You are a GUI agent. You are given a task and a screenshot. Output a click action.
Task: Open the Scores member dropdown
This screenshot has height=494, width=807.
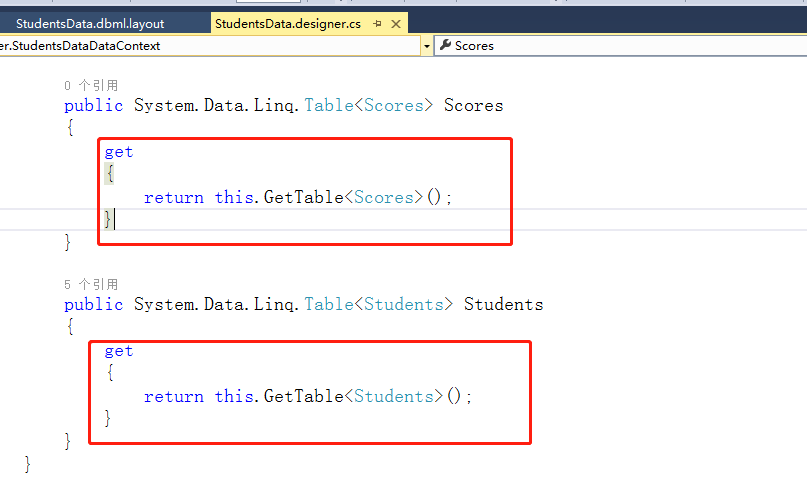click(621, 46)
